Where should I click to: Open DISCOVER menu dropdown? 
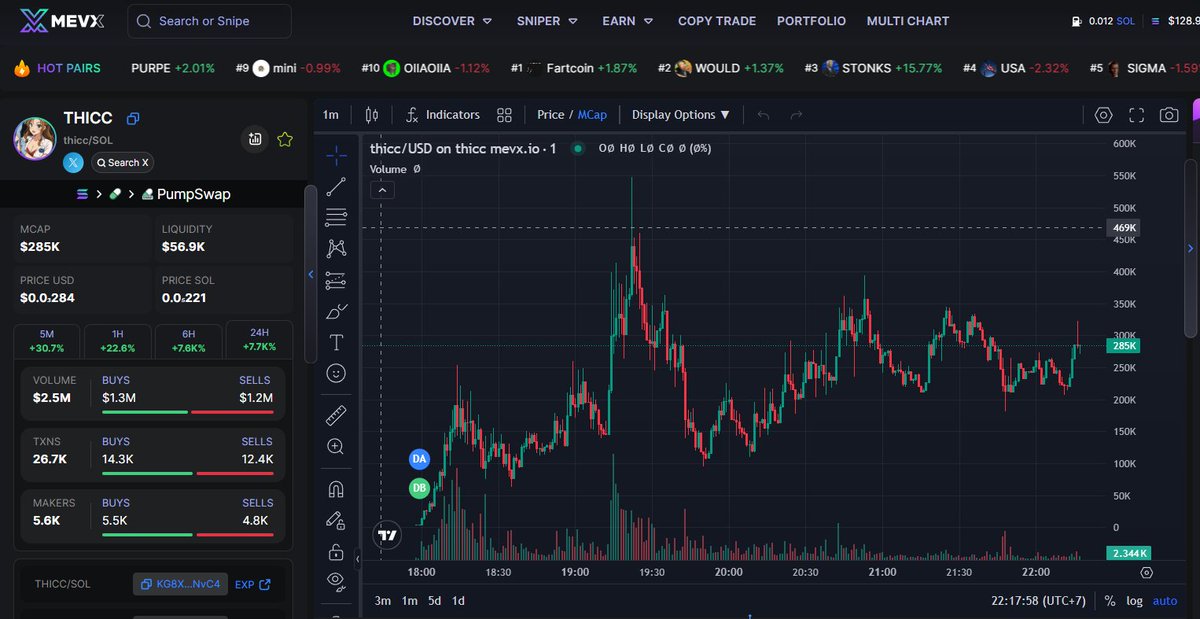pos(452,21)
